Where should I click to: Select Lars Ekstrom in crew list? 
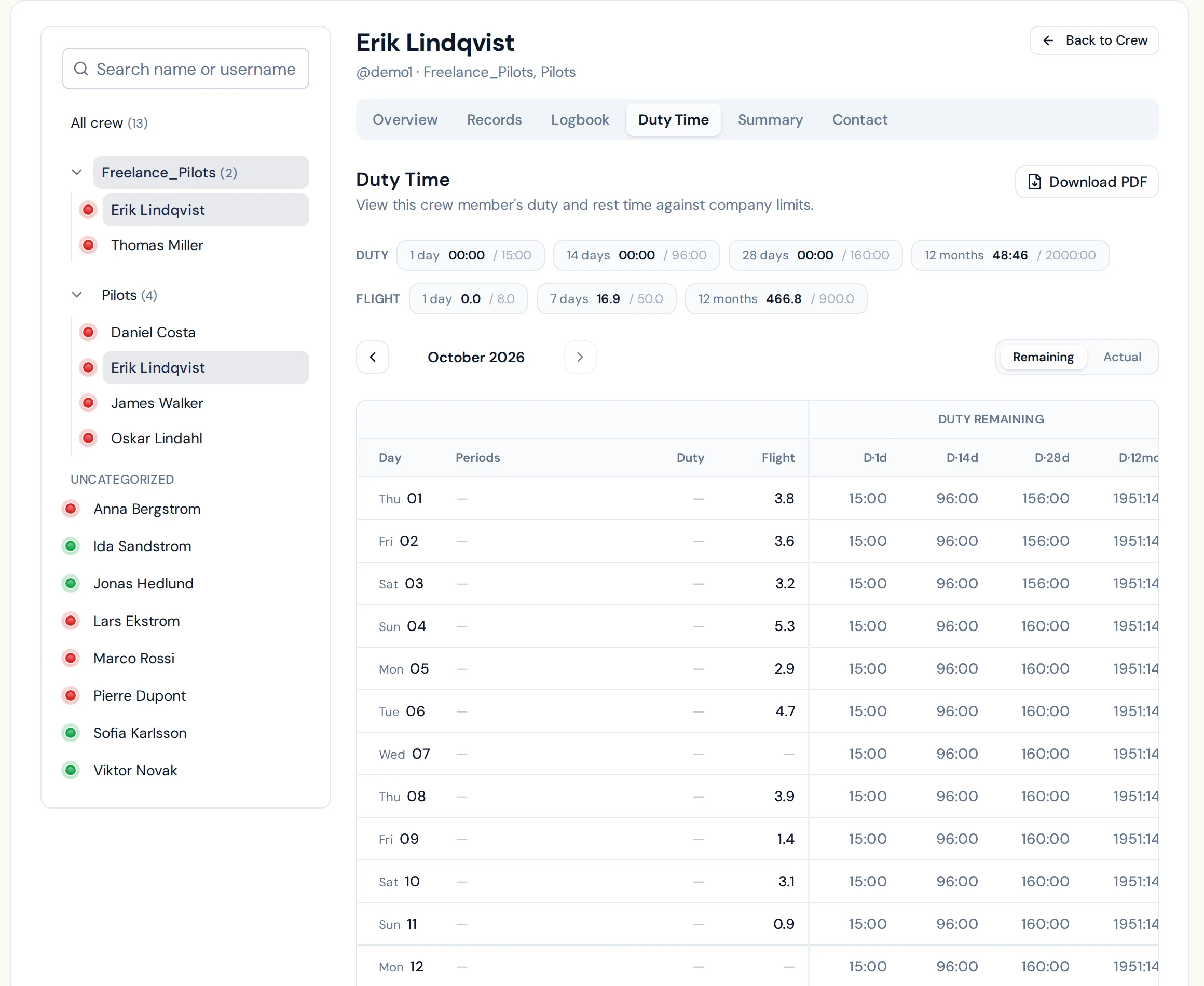pos(136,621)
